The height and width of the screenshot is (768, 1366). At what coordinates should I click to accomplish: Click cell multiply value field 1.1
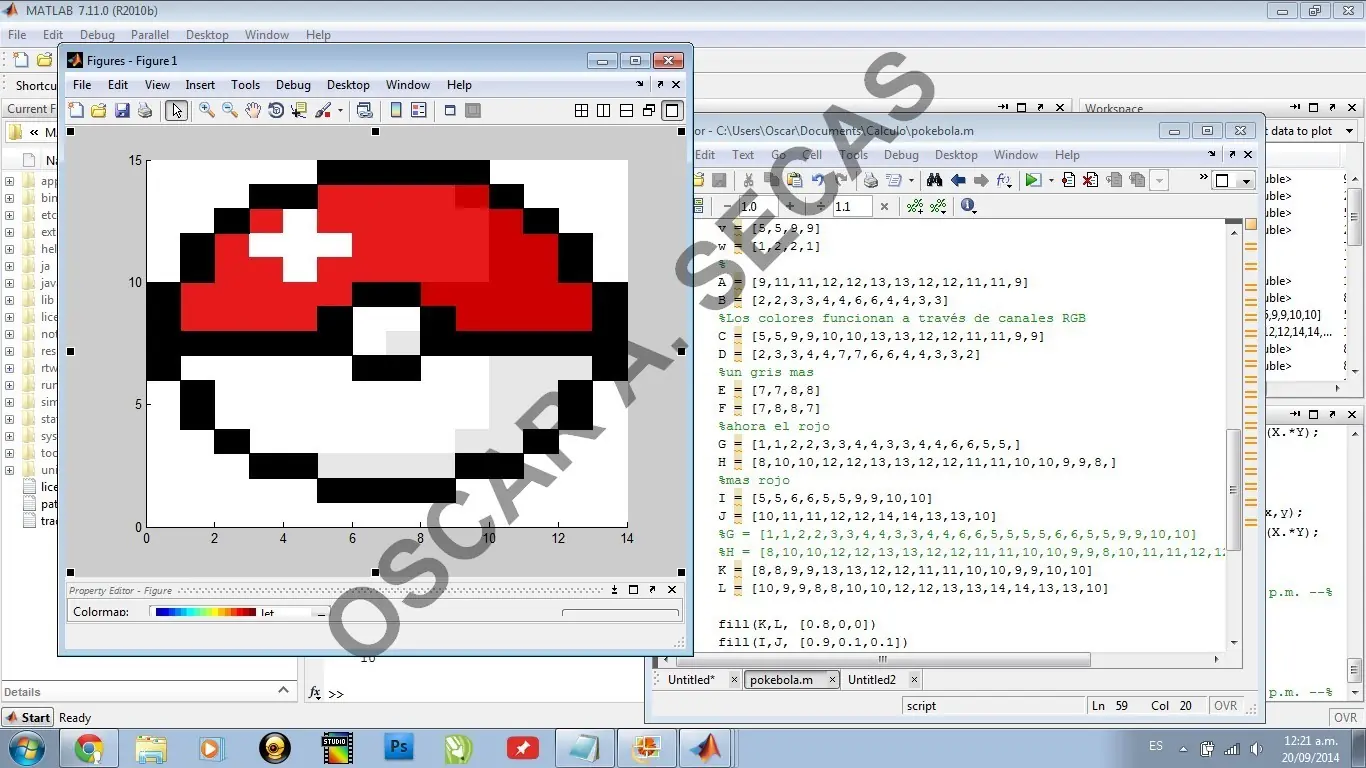(852, 206)
